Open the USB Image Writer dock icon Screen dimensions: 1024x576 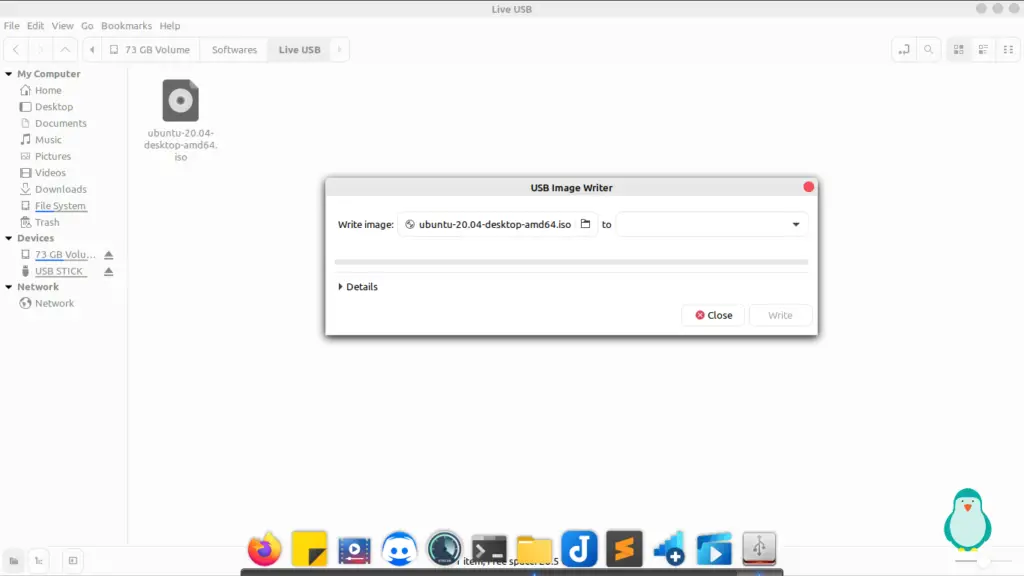[759, 549]
